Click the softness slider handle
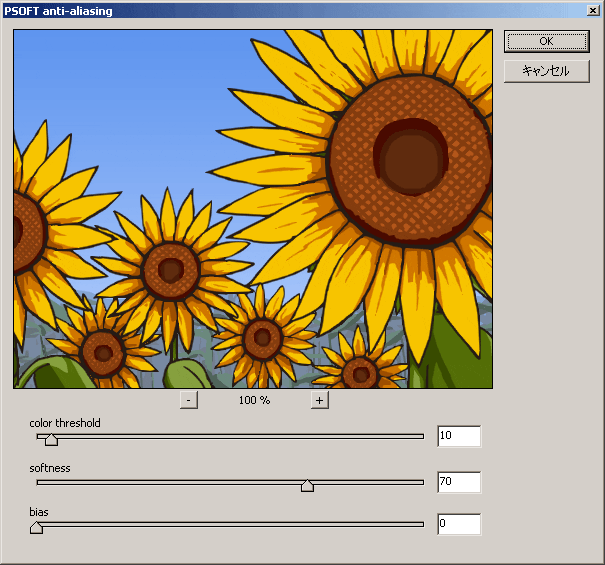 pos(307,484)
